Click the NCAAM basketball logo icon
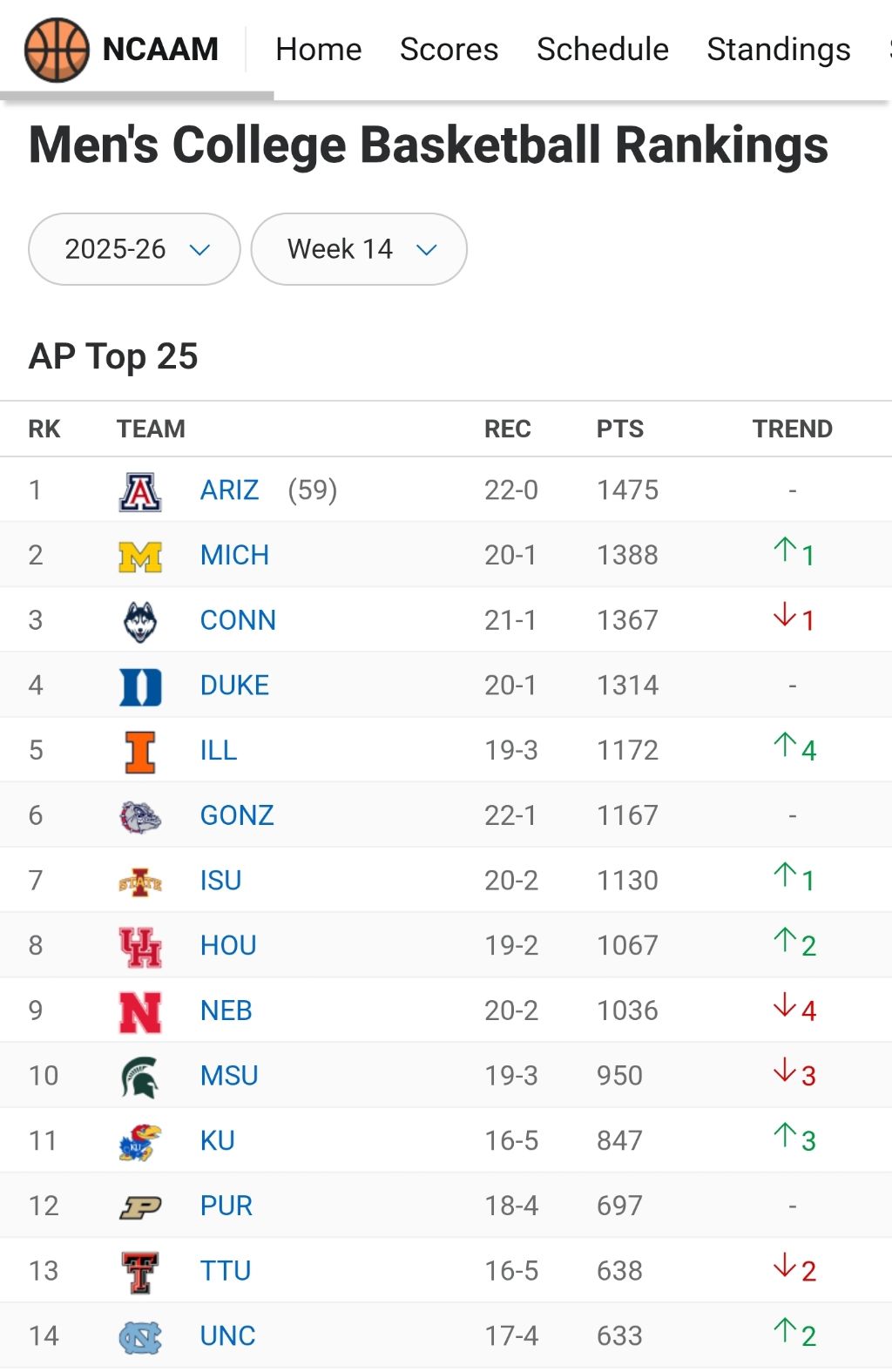The image size is (892, 1372). coord(57,50)
